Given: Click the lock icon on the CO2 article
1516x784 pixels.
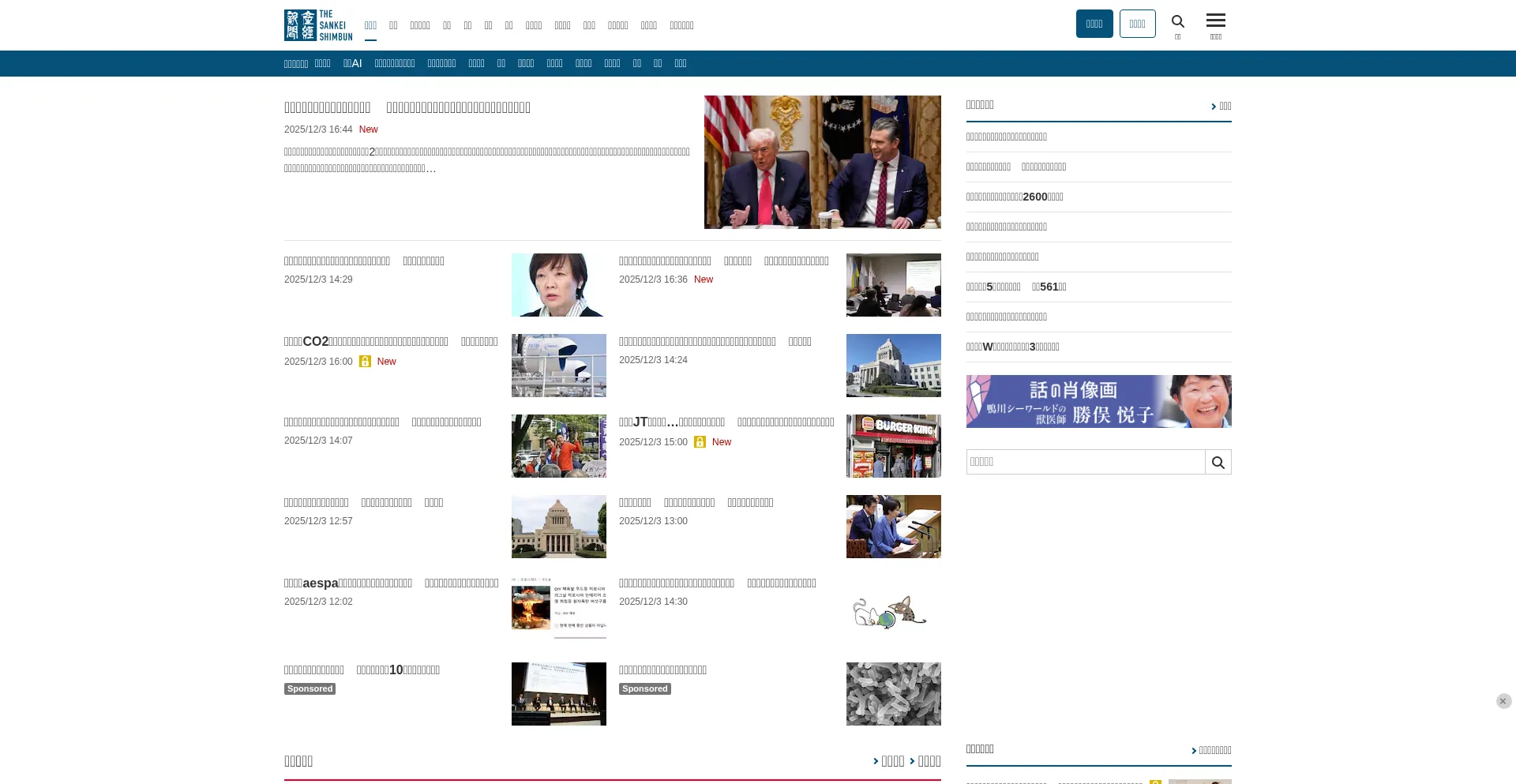Looking at the screenshot, I should 365,362.
